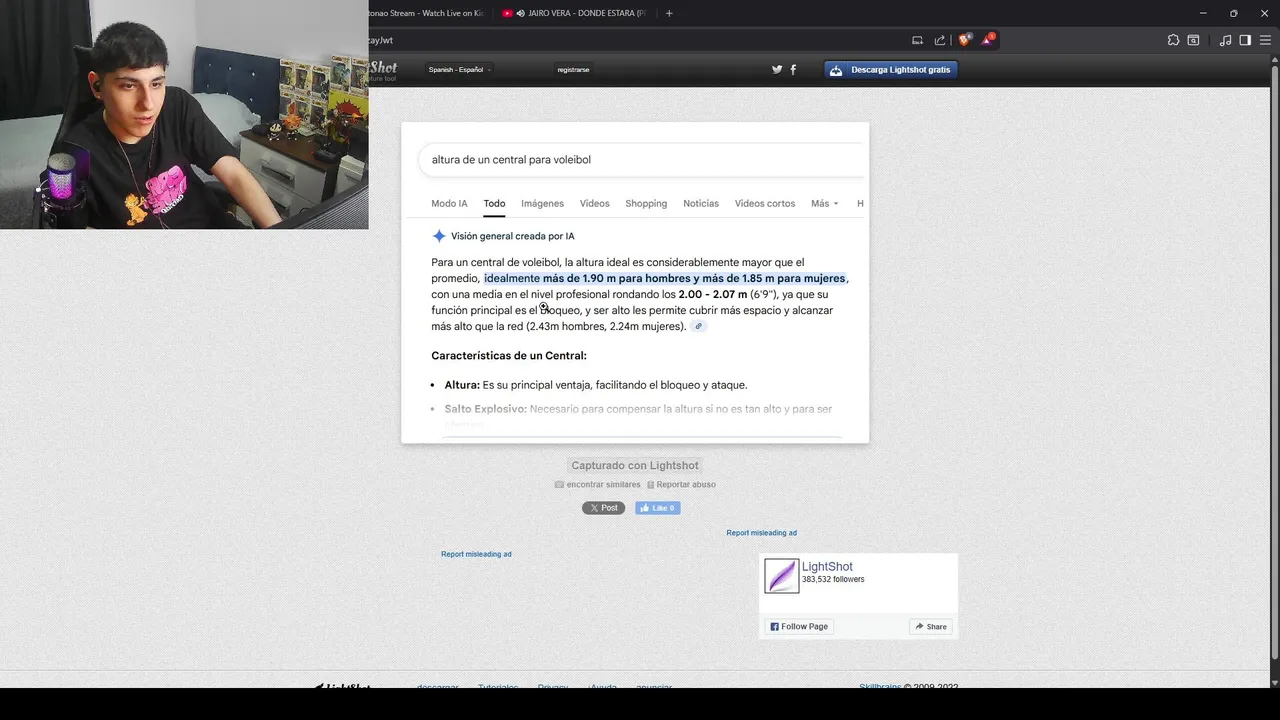Image resolution: width=1280 pixels, height=720 pixels.
Task: Click the link chip icon after the AI paragraph
Action: point(698,326)
